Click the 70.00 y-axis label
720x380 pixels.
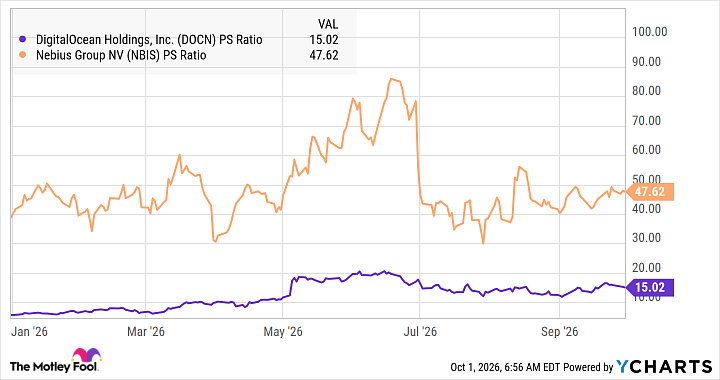[x=647, y=120]
